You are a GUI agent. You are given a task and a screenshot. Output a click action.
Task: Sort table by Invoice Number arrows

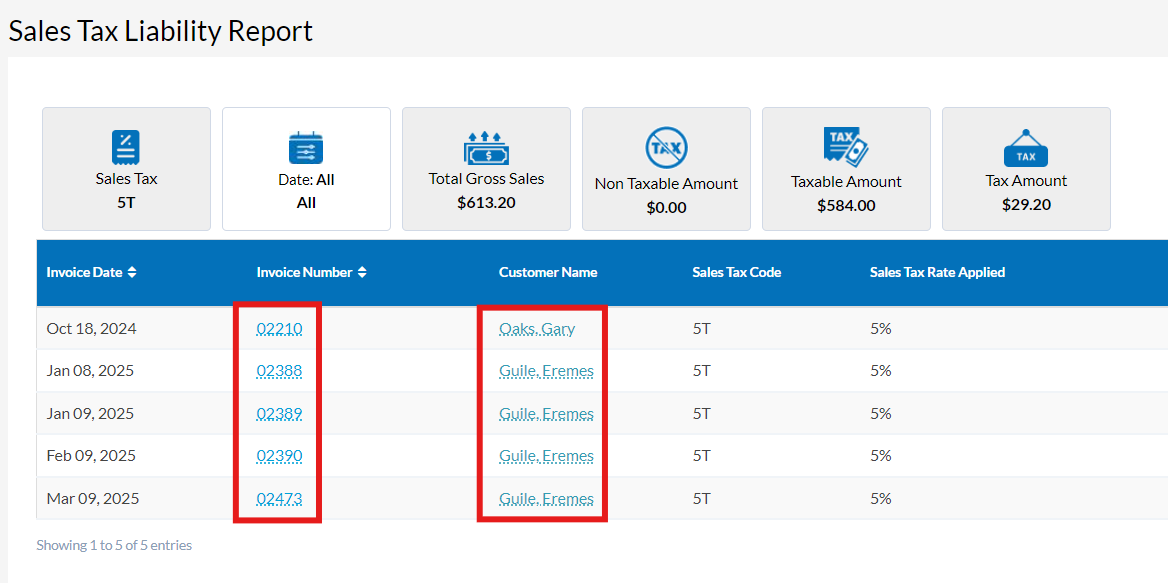click(x=362, y=272)
